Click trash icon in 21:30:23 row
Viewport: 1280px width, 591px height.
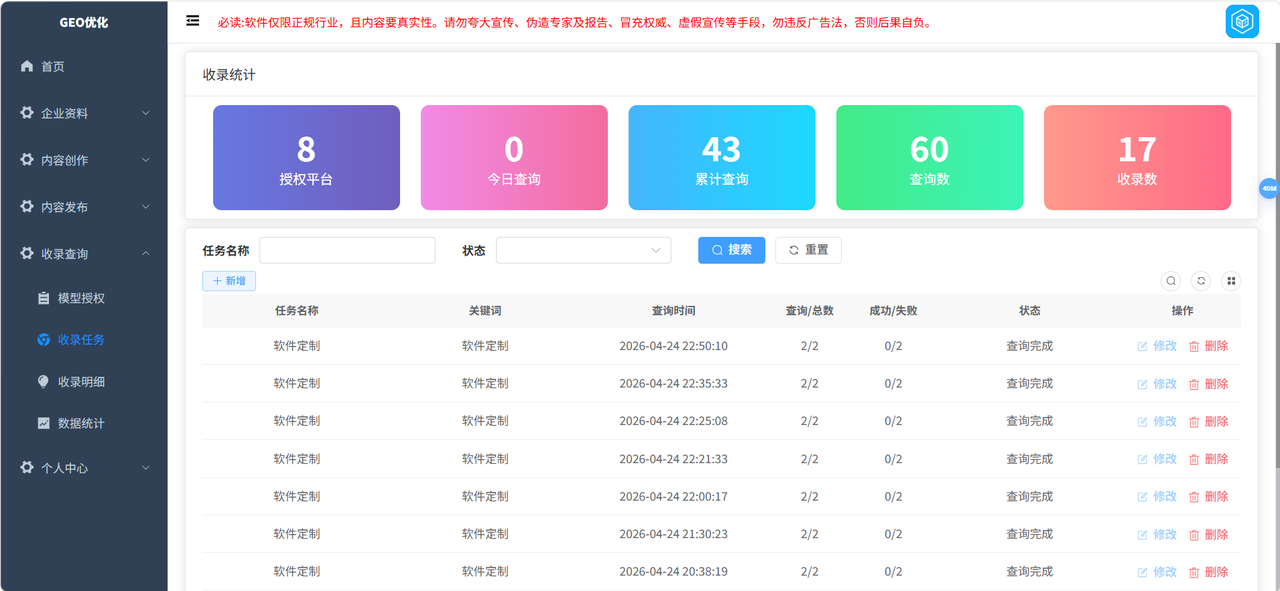[x=1193, y=534]
